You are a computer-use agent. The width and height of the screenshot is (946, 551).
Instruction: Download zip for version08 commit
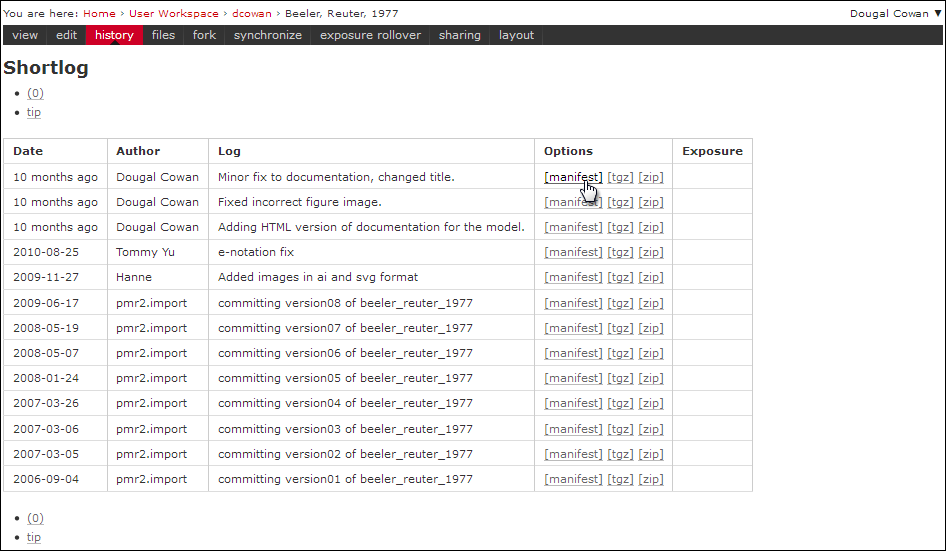click(651, 303)
